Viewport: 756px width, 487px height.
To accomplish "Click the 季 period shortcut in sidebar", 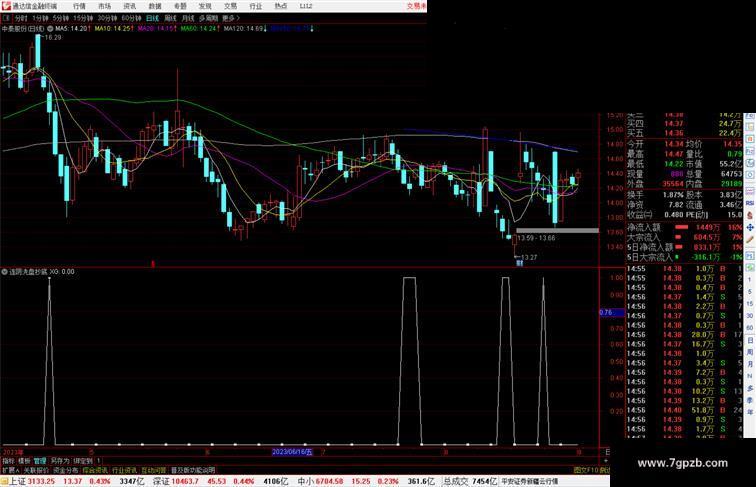I will coord(750,400).
